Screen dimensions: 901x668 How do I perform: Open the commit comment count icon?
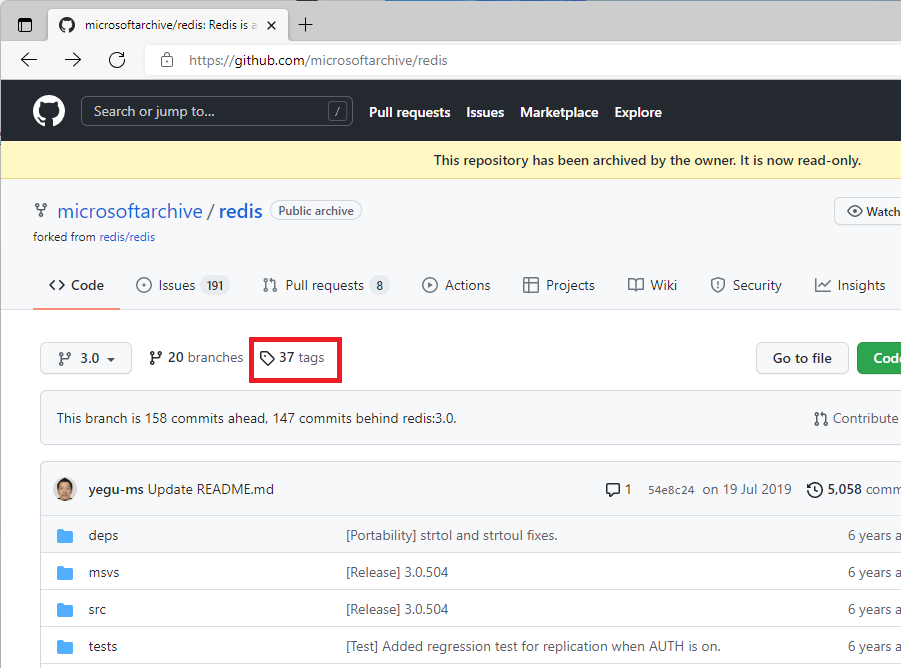click(x=613, y=490)
